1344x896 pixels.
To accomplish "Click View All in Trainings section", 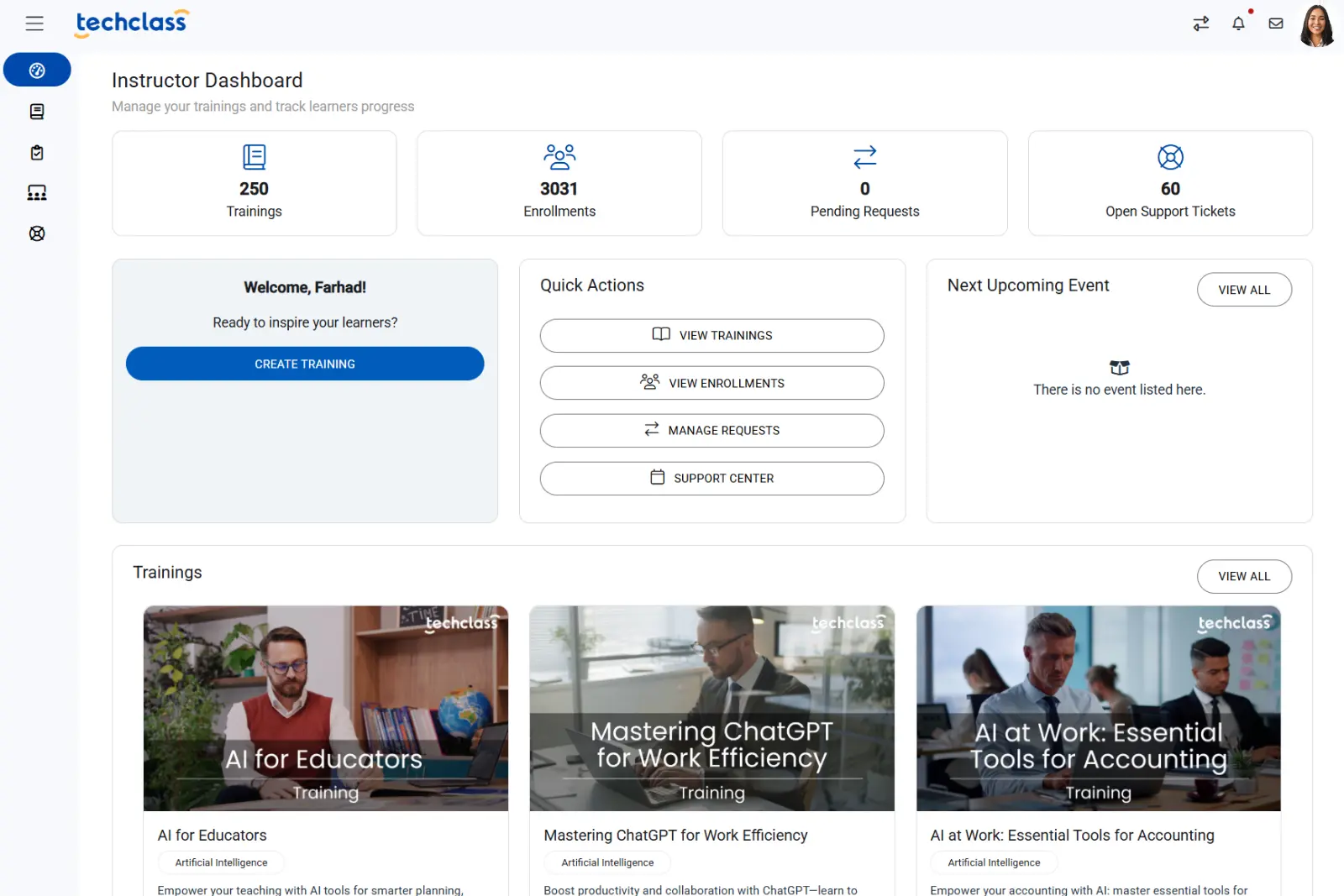I will click(x=1244, y=576).
